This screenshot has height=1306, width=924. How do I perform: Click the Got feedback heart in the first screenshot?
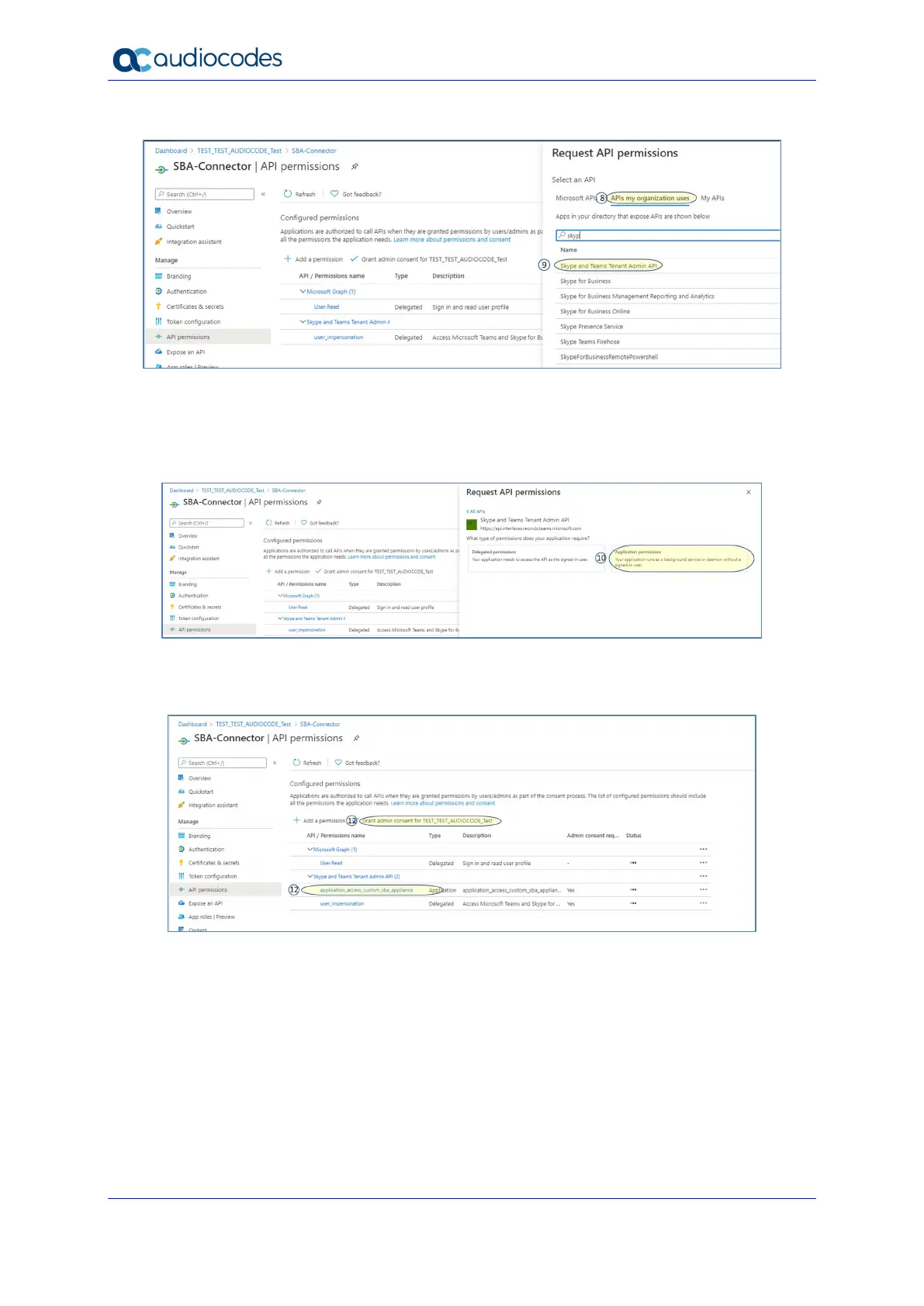coord(334,194)
